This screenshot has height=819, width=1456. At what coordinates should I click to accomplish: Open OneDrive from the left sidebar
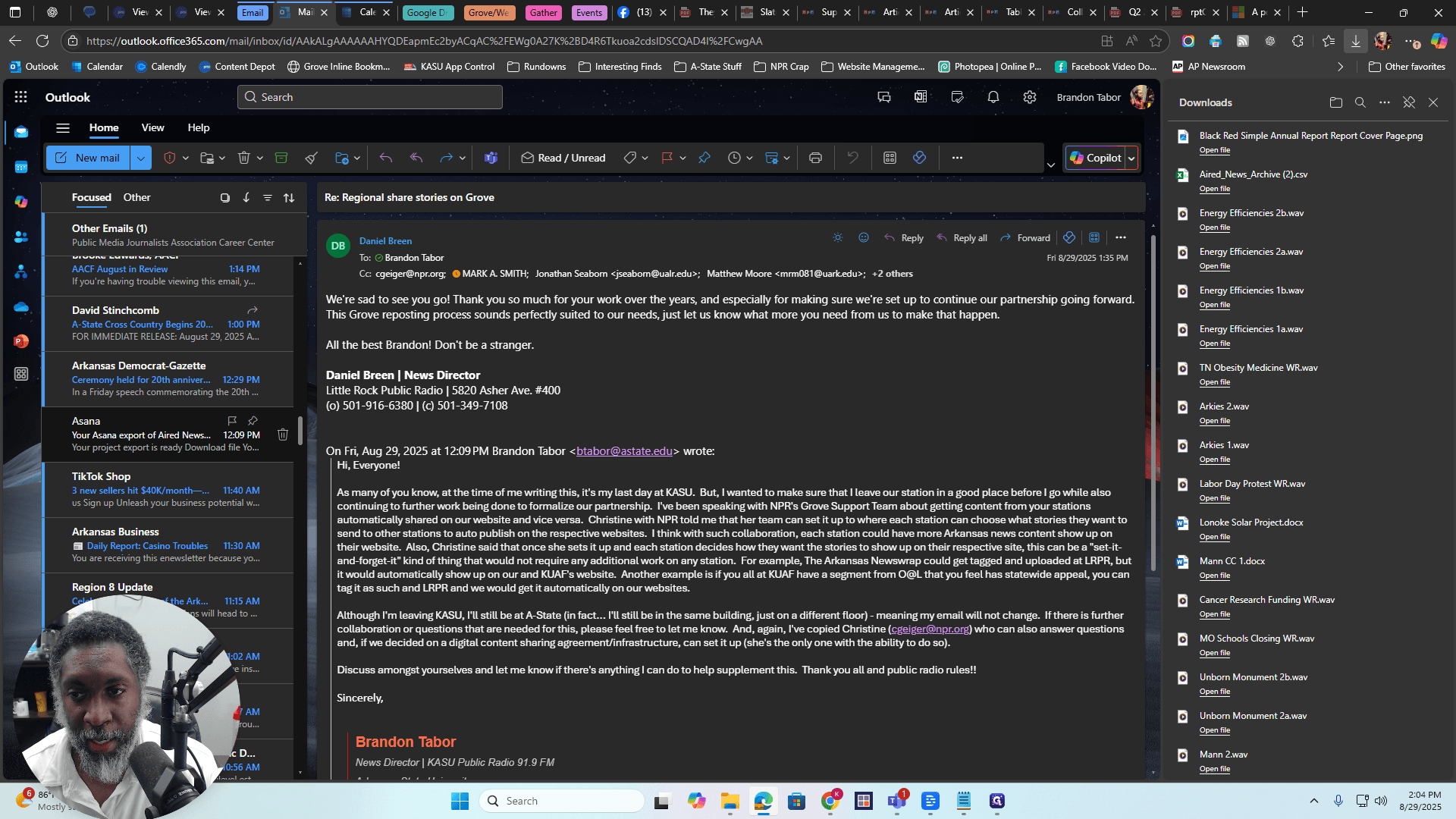click(21, 306)
